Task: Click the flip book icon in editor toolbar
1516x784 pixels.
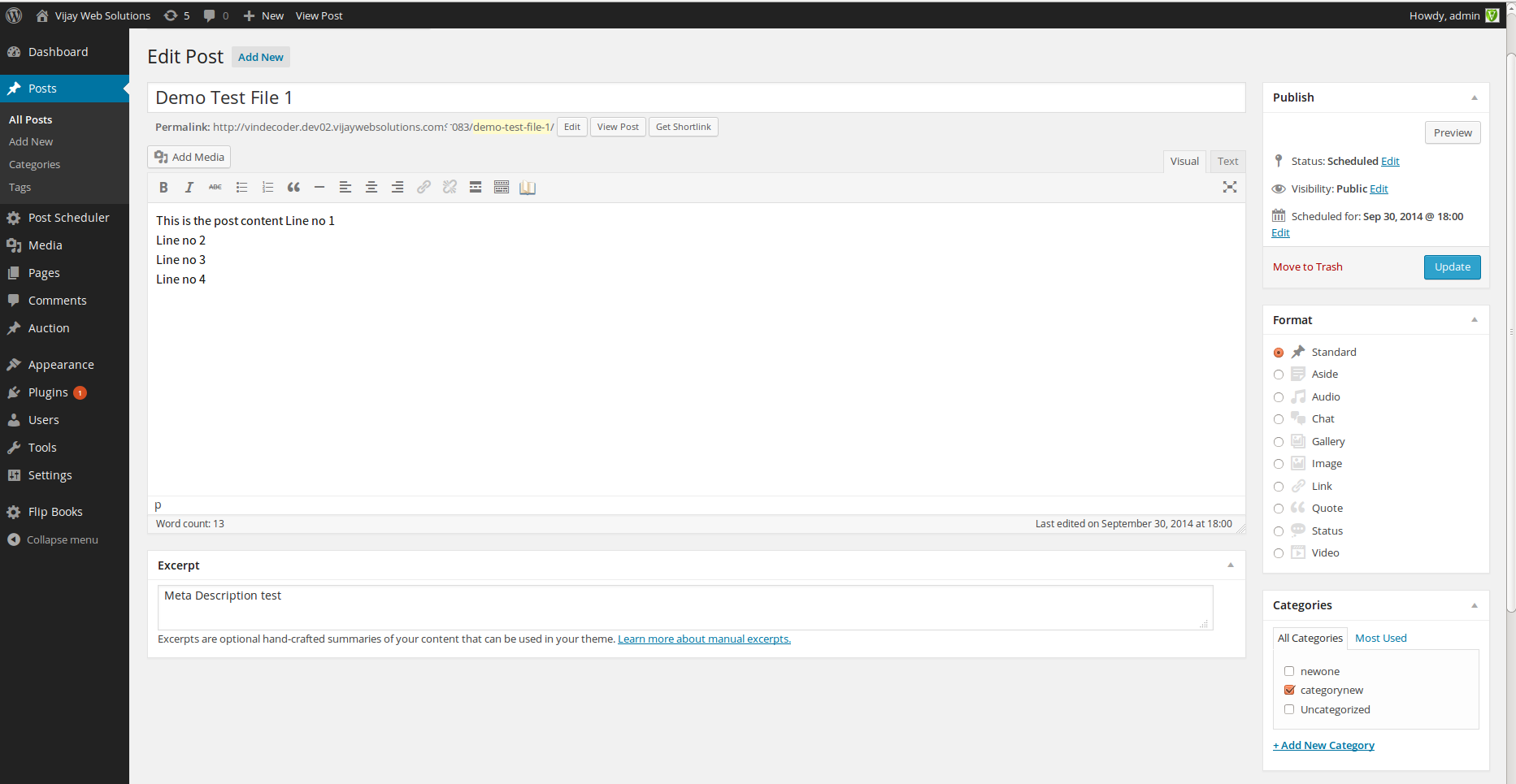Action: tap(528, 188)
